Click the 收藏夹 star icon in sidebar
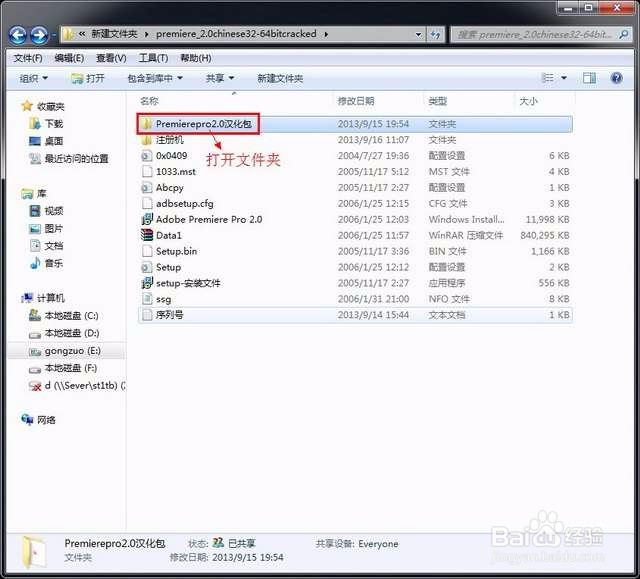 pyautogui.click(x=27, y=106)
